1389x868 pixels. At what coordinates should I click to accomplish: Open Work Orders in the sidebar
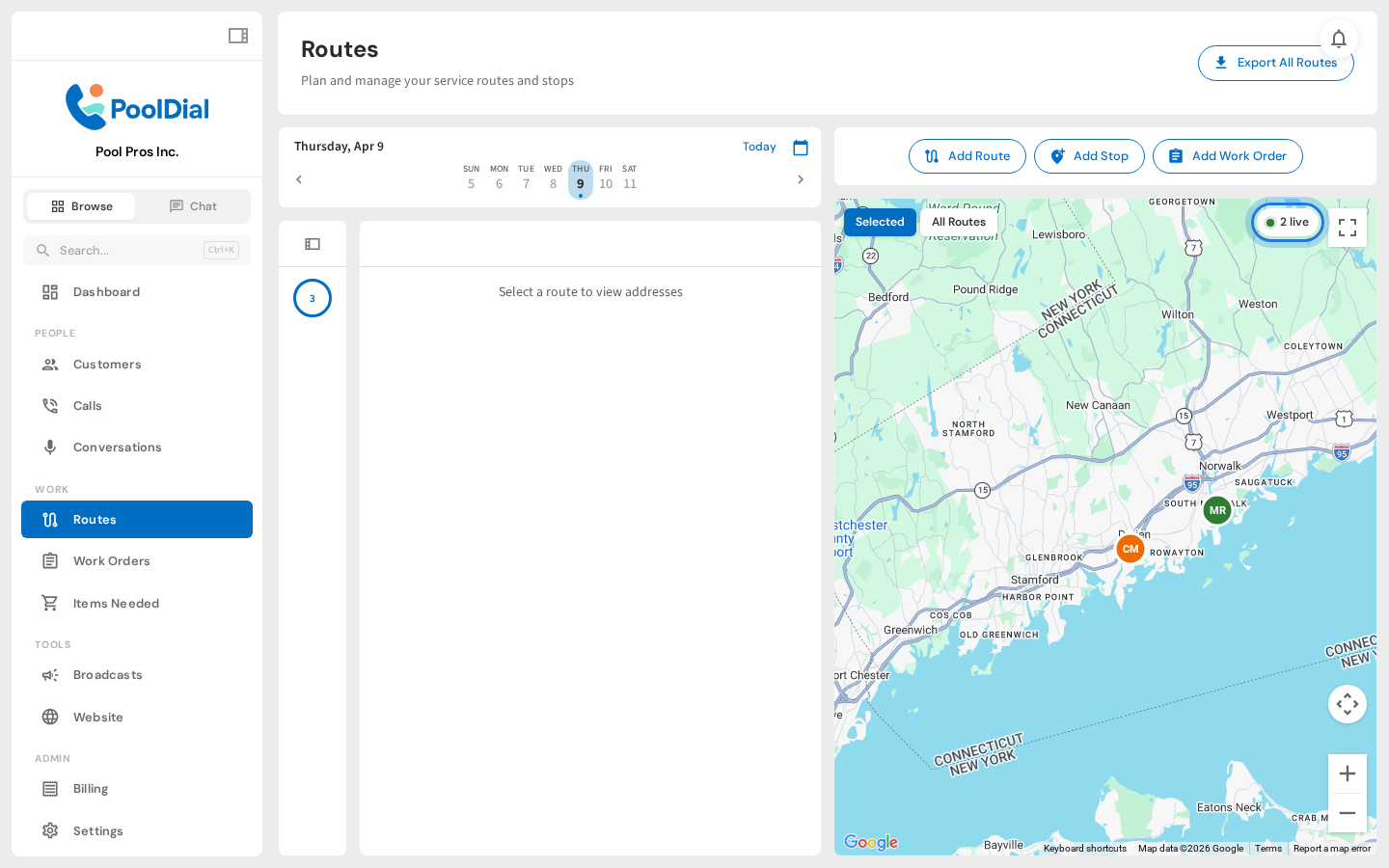click(x=112, y=561)
